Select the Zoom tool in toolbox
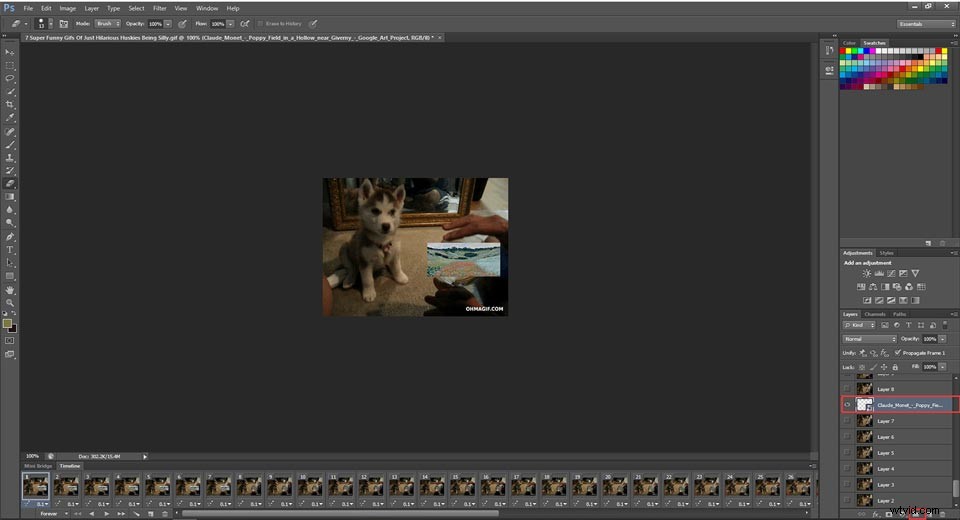 (10, 303)
